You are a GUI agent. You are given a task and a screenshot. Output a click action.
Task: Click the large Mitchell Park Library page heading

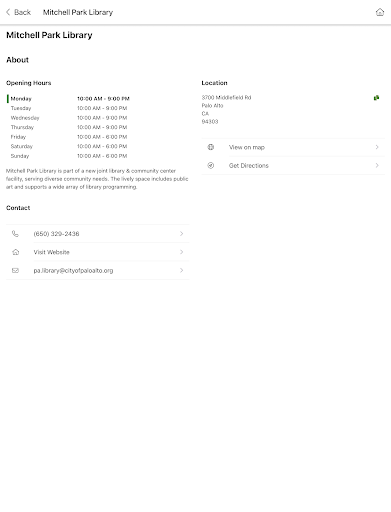tap(49, 35)
